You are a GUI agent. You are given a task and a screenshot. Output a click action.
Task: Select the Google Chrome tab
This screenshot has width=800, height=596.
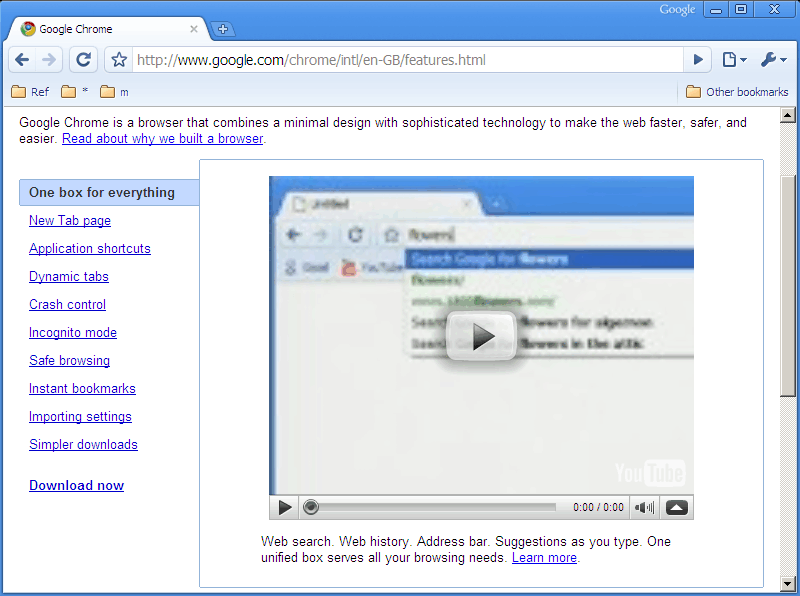105,29
